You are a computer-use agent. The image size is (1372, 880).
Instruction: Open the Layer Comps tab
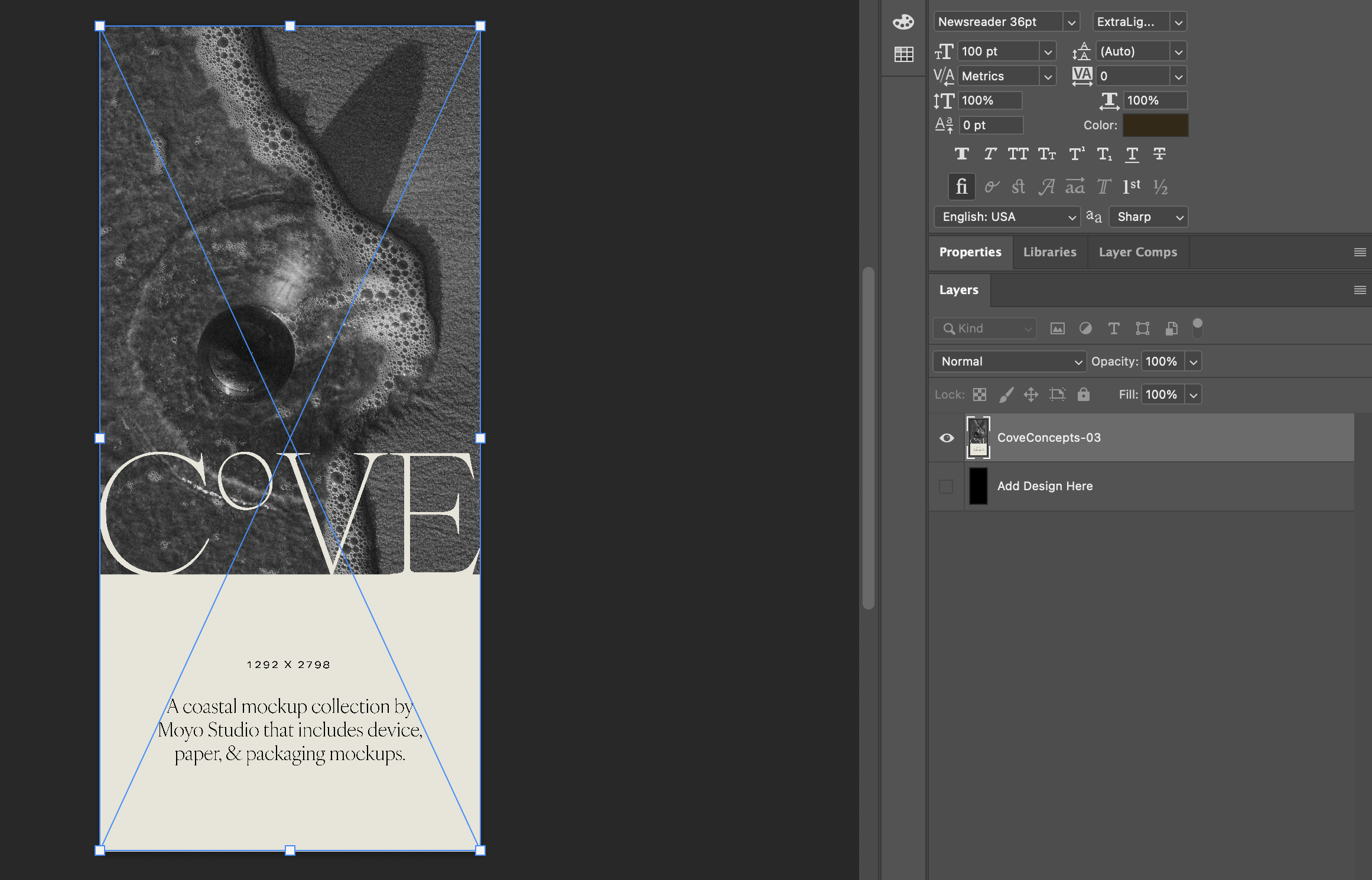click(1137, 252)
